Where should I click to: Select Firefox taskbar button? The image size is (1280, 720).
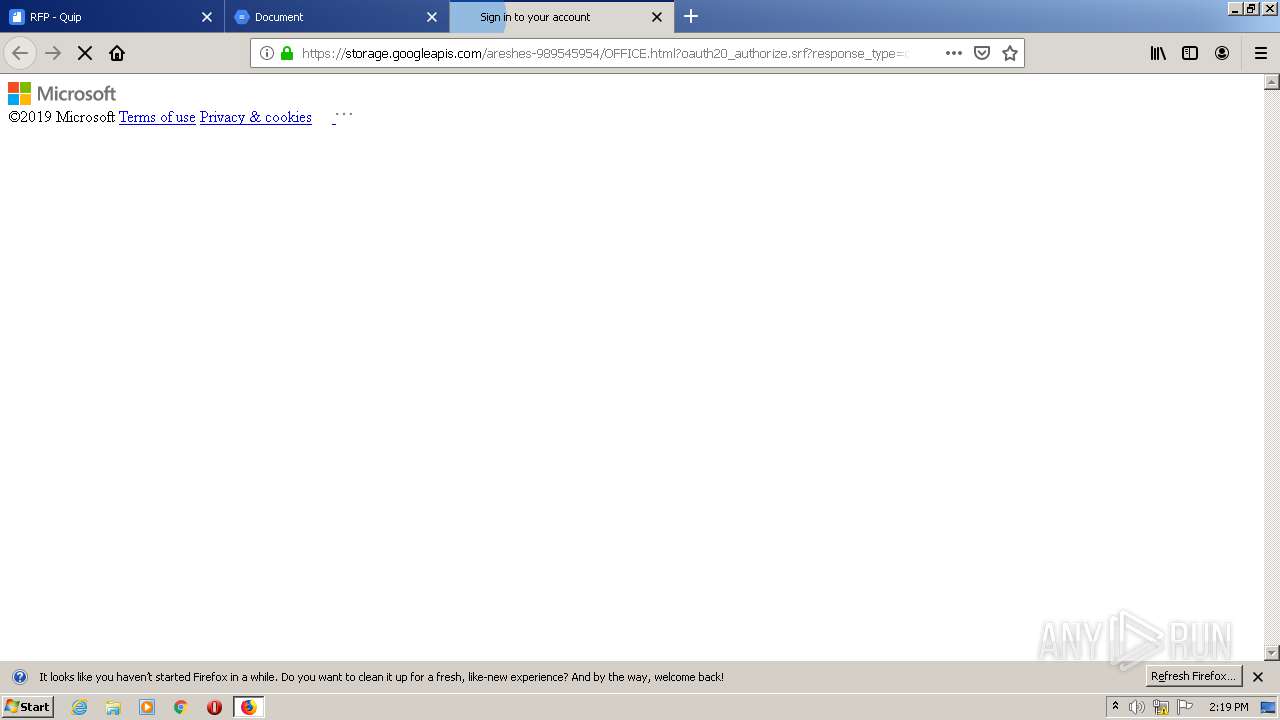coord(248,707)
